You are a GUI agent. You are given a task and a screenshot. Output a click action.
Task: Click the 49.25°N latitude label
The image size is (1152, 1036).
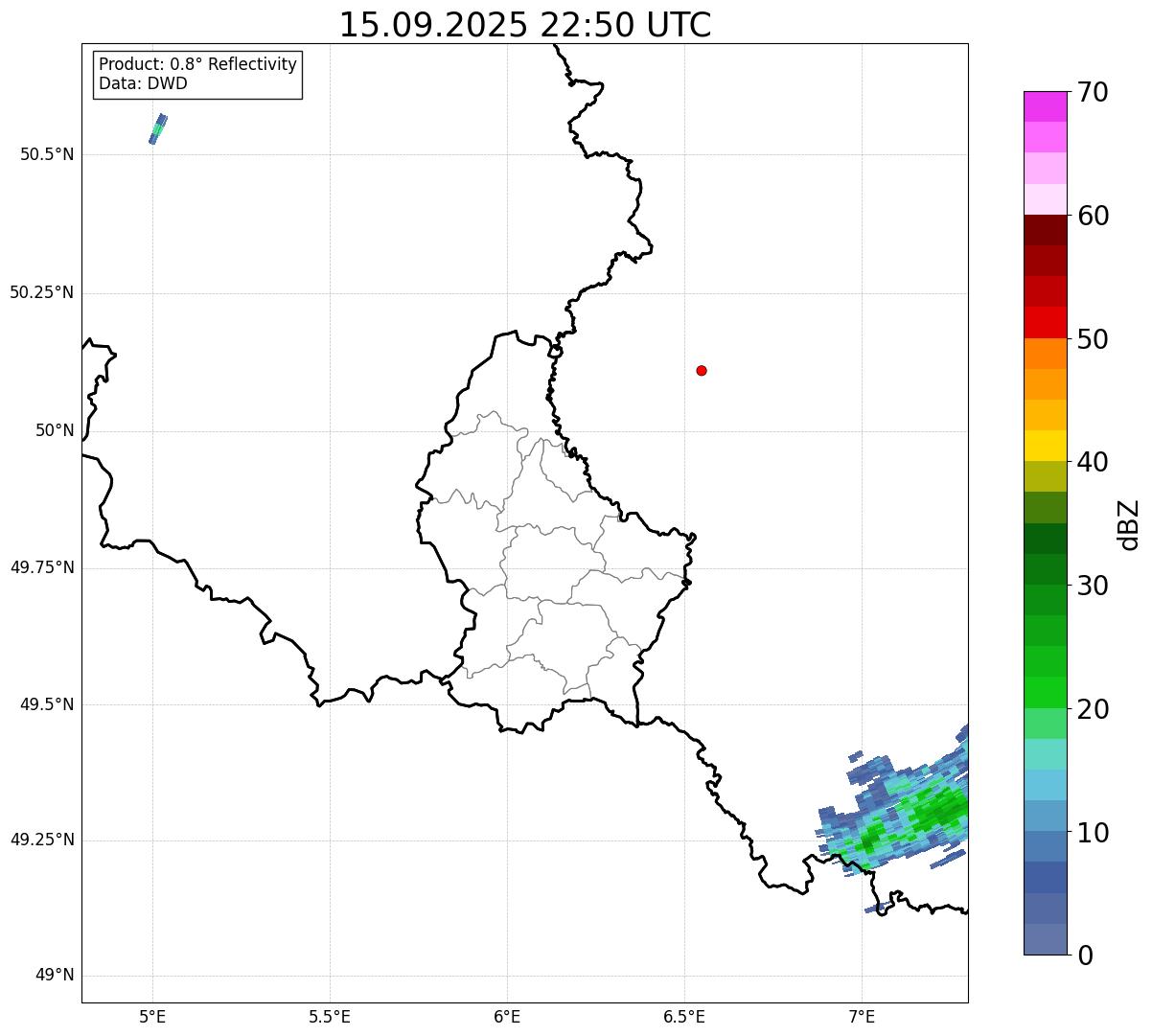pos(42,840)
